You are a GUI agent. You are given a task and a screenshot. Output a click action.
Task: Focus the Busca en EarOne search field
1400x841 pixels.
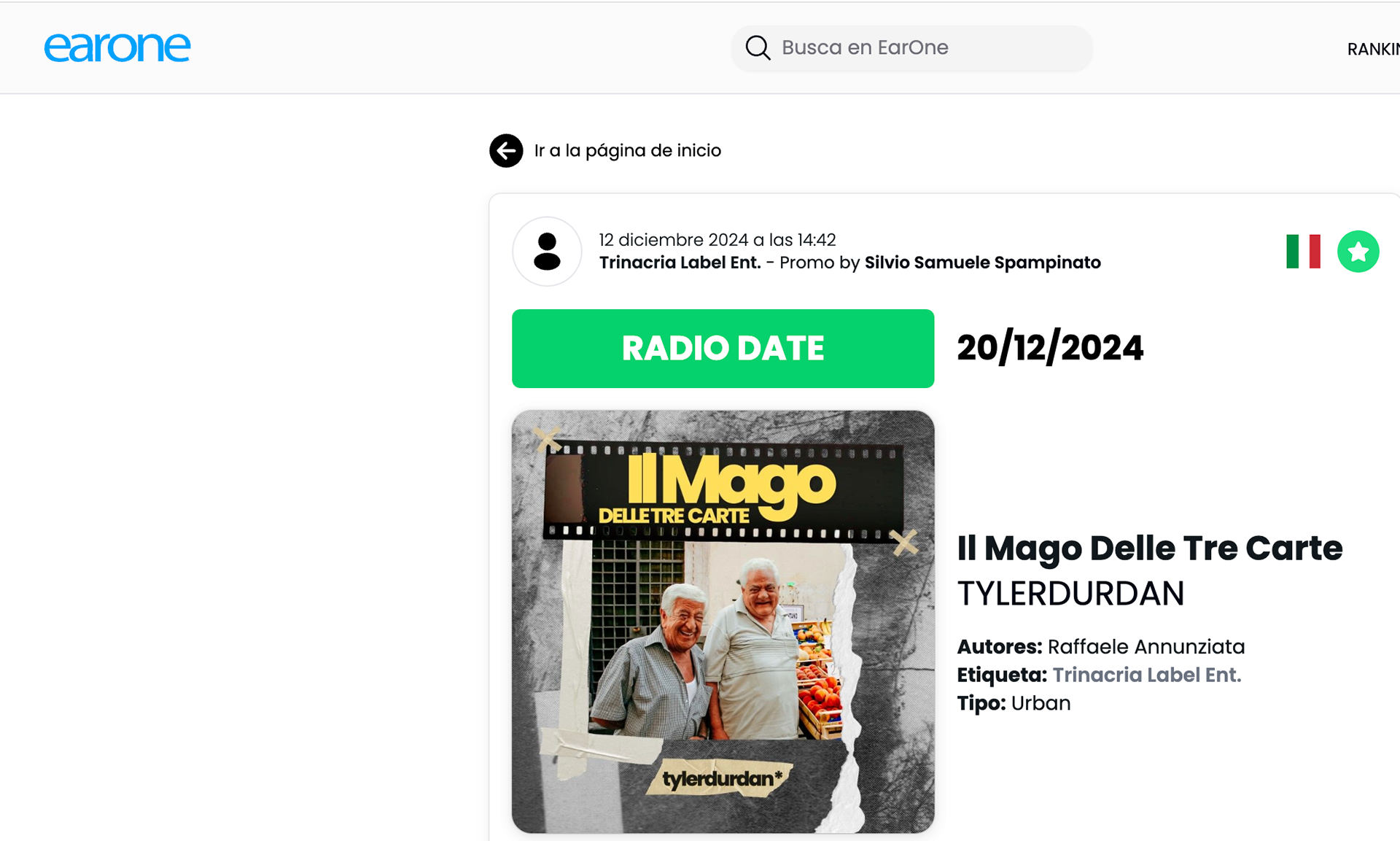911,48
